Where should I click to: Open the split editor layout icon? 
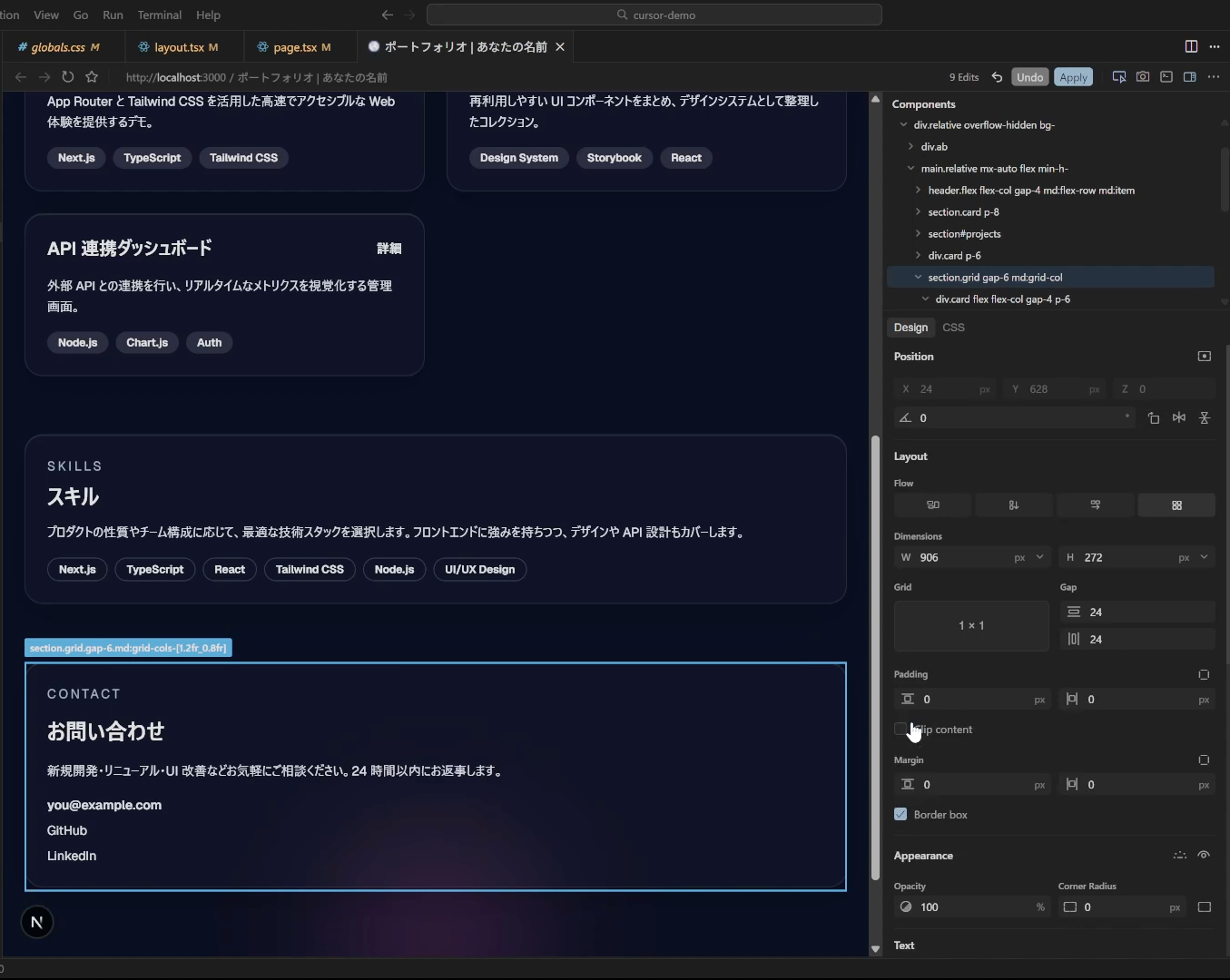[1191, 46]
